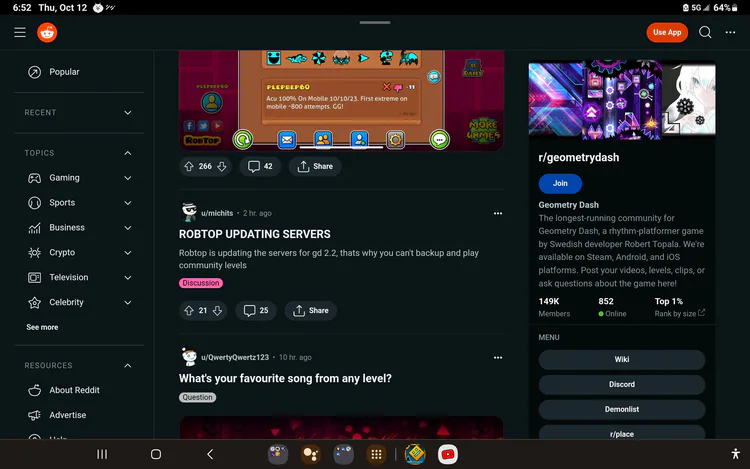Open more options for u/michits post
This screenshot has height=469, width=750.
coord(498,213)
